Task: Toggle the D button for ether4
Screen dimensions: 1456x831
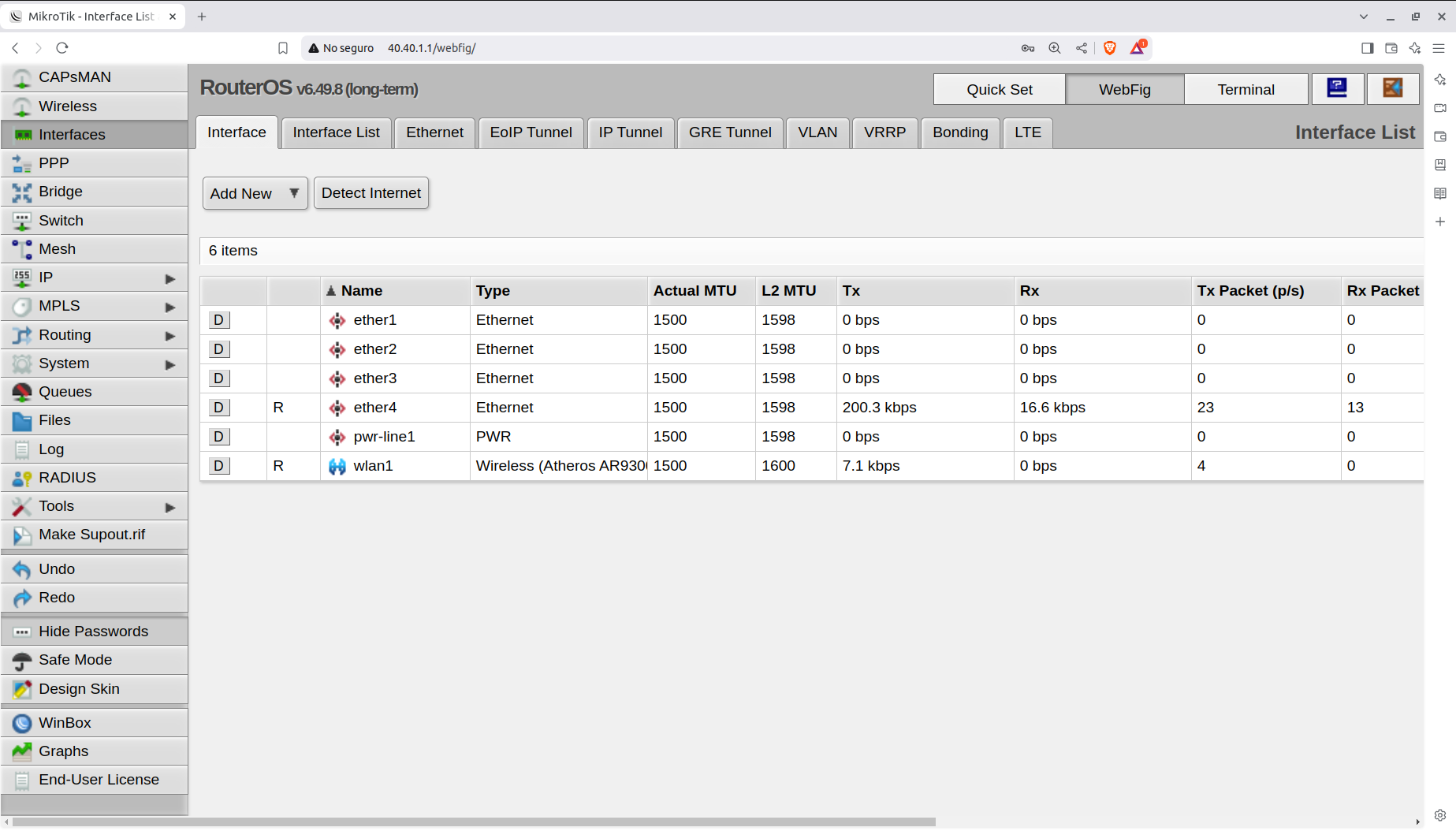Action: 219,408
